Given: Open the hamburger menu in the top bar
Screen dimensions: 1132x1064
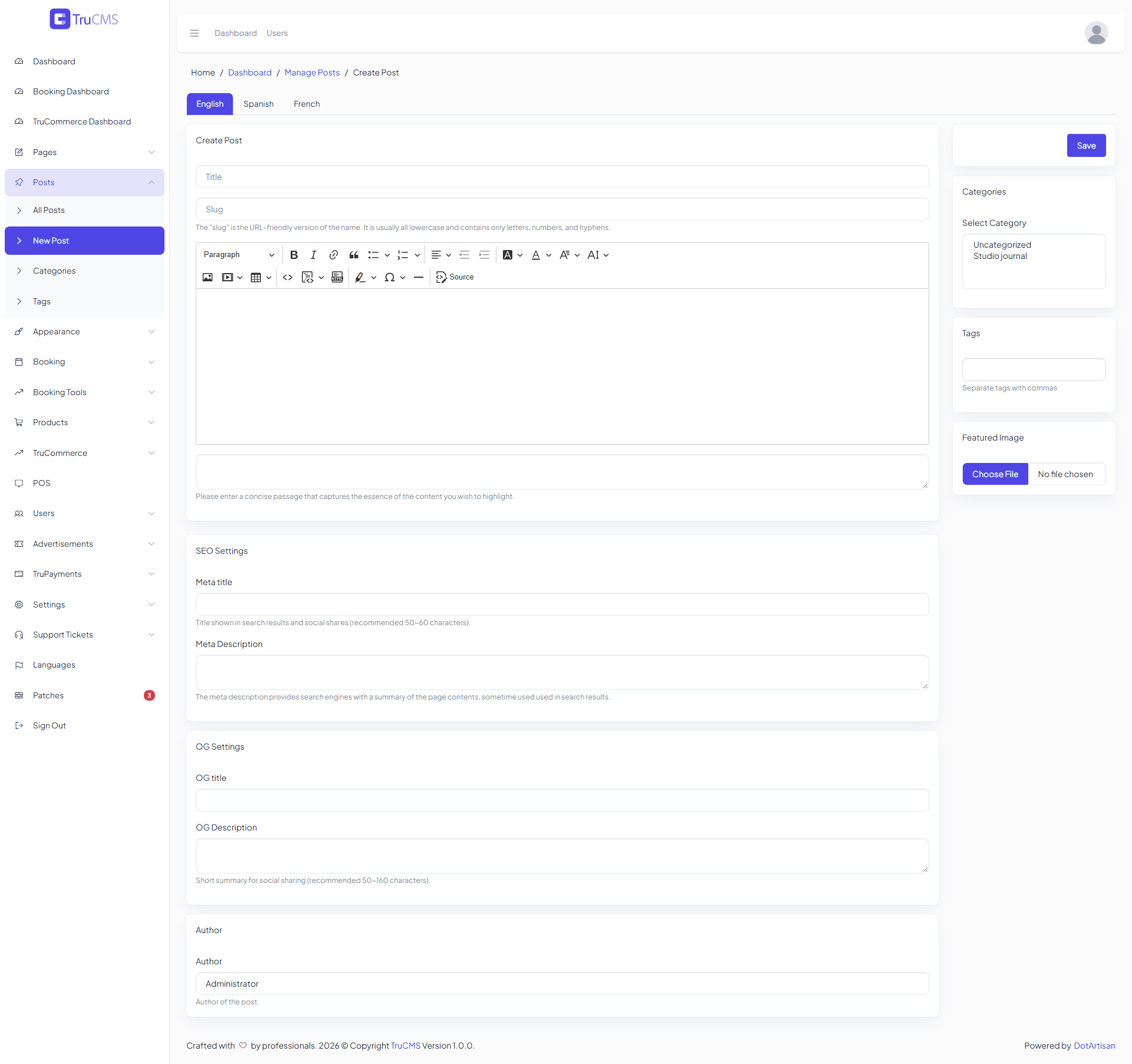Looking at the screenshot, I should [x=195, y=33].
